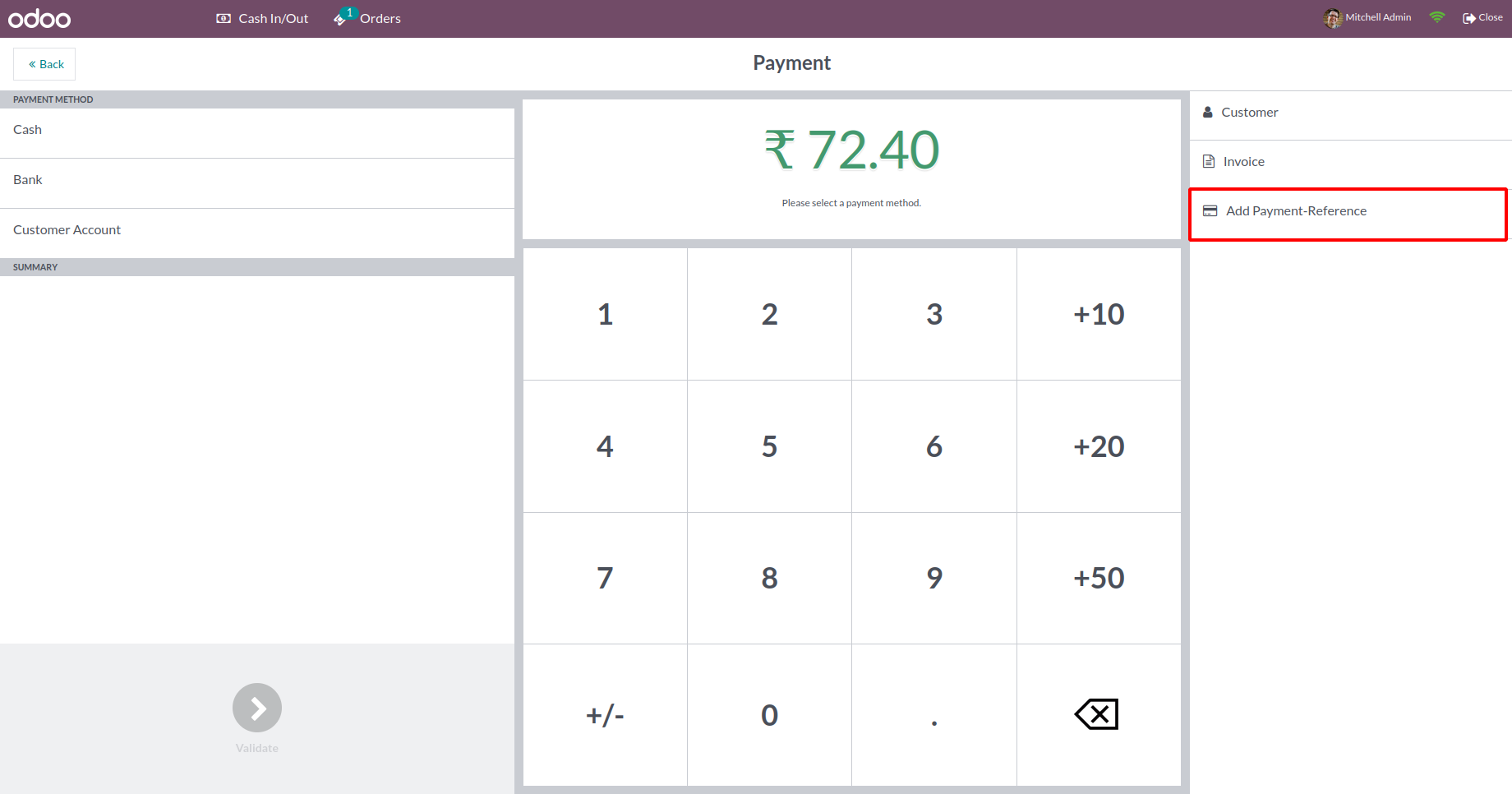Go Back to the previous screen
1512x794 pixels.
tap(45, 64)
